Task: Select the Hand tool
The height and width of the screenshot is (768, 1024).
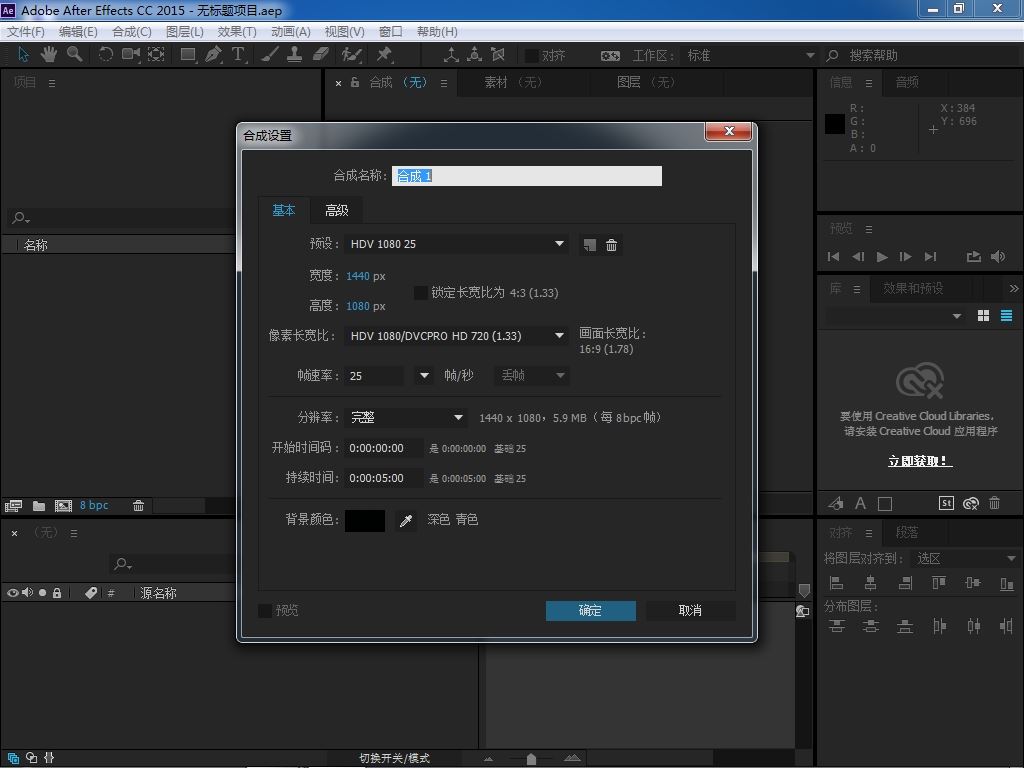Action: point(48,54)
